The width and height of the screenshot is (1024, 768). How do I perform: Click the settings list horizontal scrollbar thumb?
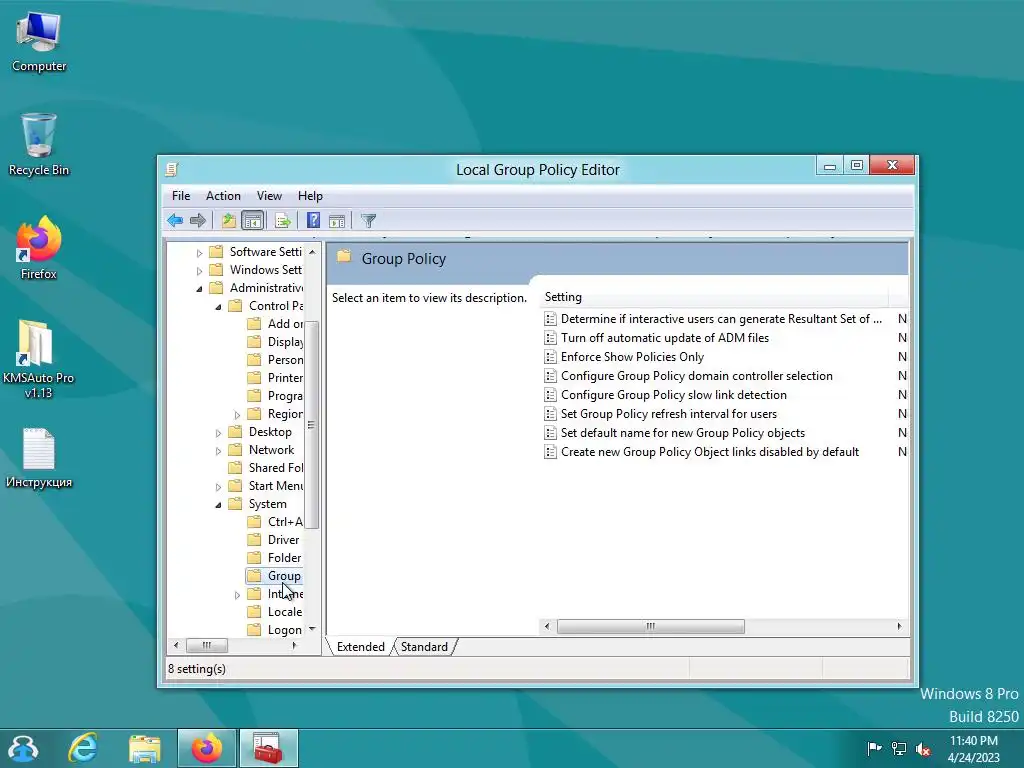coord(650,626)
